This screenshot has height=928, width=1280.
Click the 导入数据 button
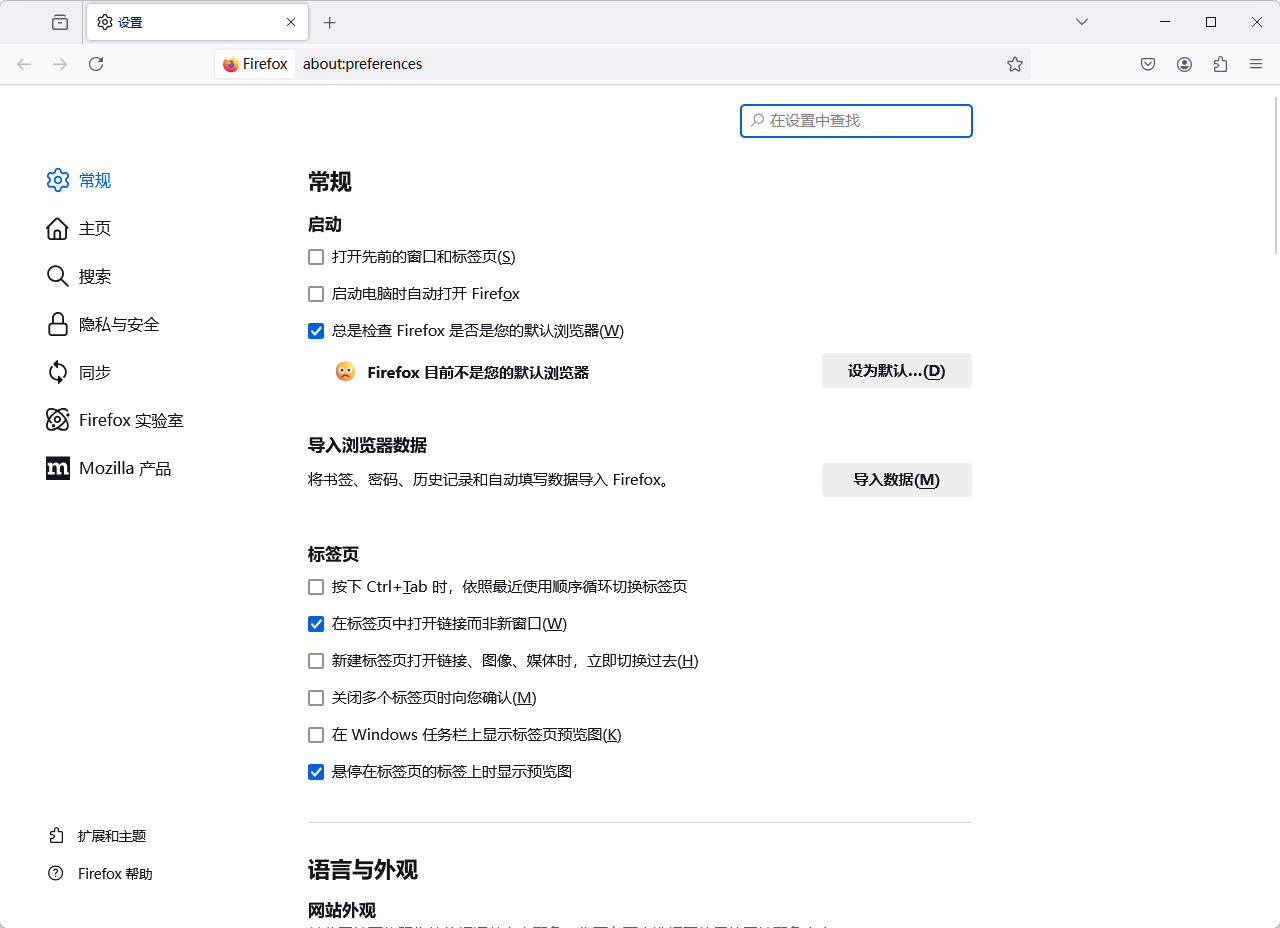pyautogui.click(x=896, y=480)
